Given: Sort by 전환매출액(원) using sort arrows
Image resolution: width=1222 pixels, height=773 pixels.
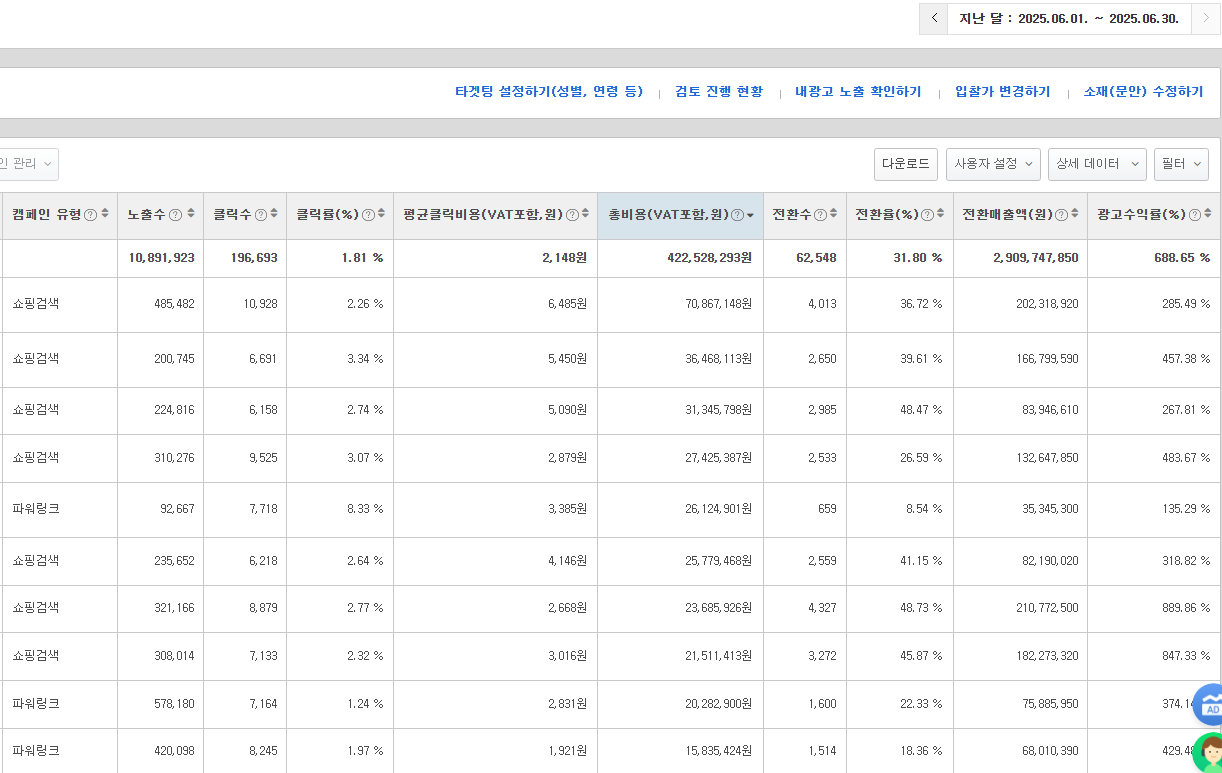Looking at the screenshot, I should 1076,214.
